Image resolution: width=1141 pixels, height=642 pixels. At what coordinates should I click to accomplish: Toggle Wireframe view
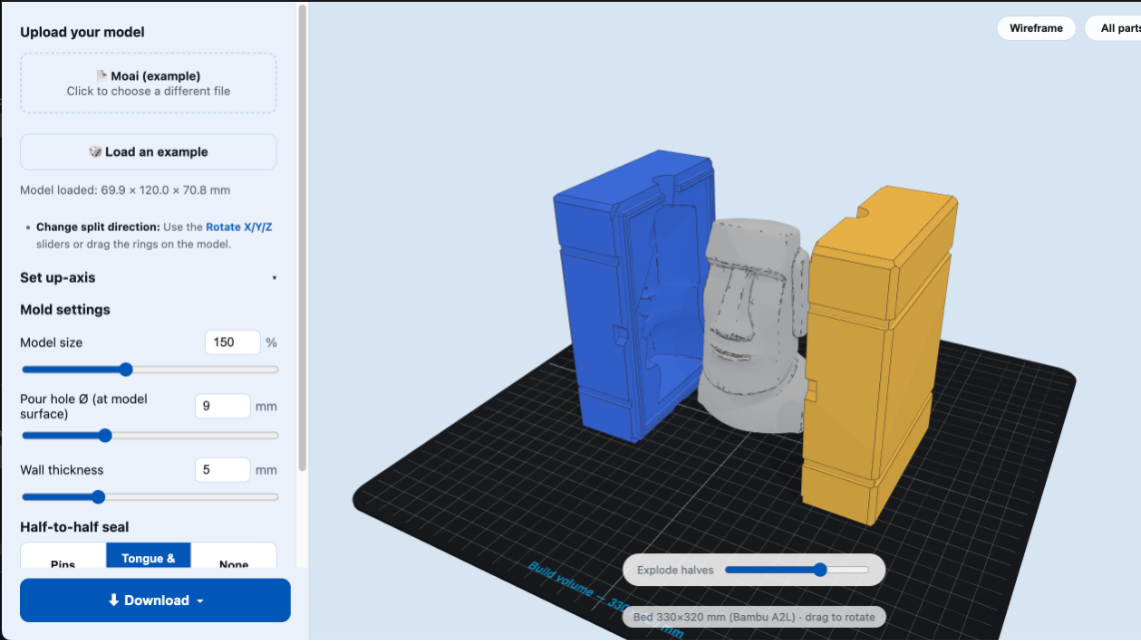tap(1036, 28)
